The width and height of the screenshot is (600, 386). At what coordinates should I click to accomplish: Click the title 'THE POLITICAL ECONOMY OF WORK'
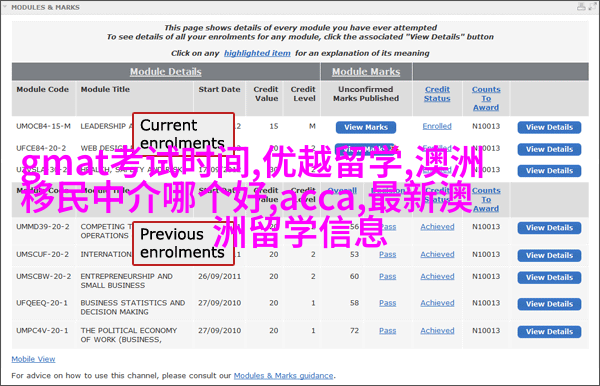click(x=129, y=335)
